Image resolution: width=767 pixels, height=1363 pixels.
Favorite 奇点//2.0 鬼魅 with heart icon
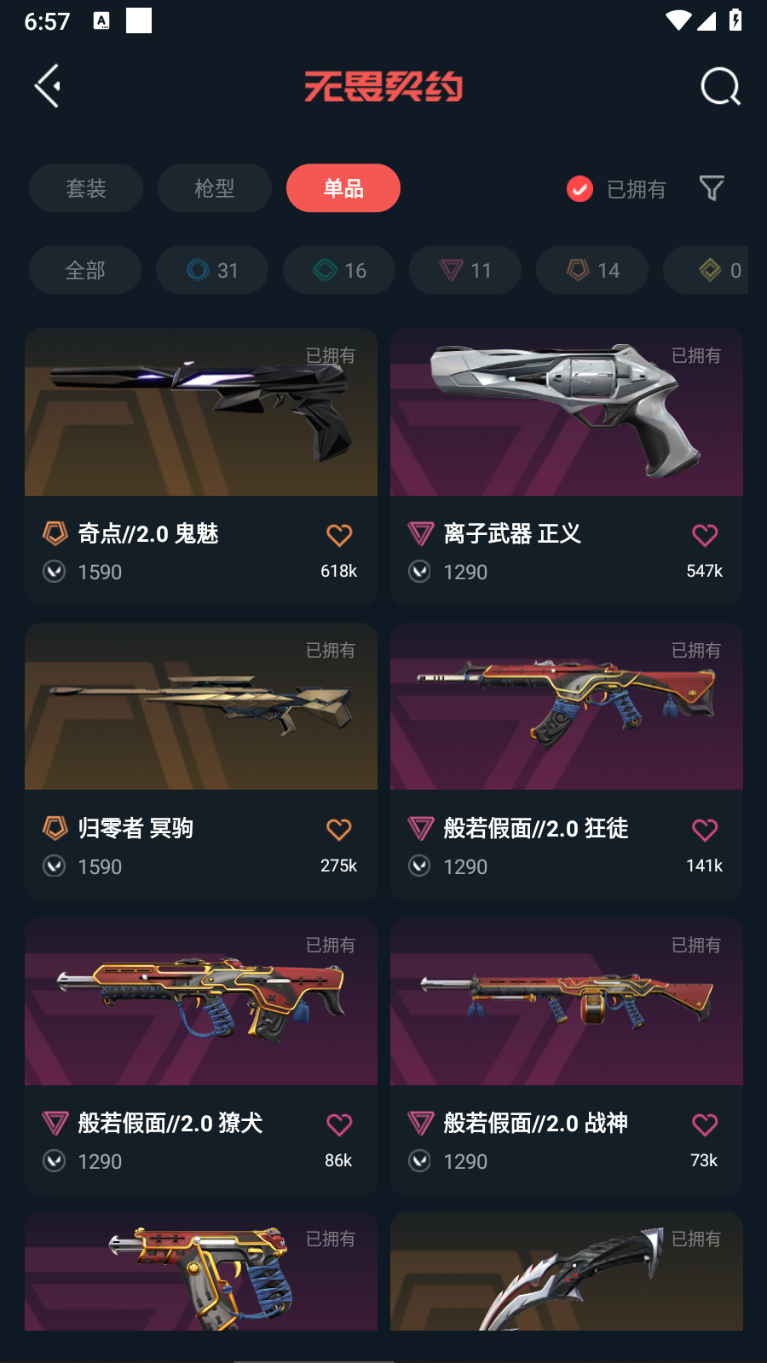click(339, 535)
